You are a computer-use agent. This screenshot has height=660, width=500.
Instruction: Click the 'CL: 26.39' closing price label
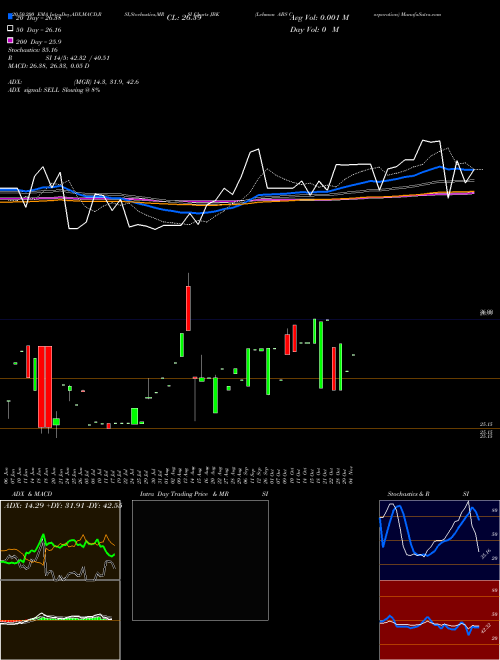point(184,18)
